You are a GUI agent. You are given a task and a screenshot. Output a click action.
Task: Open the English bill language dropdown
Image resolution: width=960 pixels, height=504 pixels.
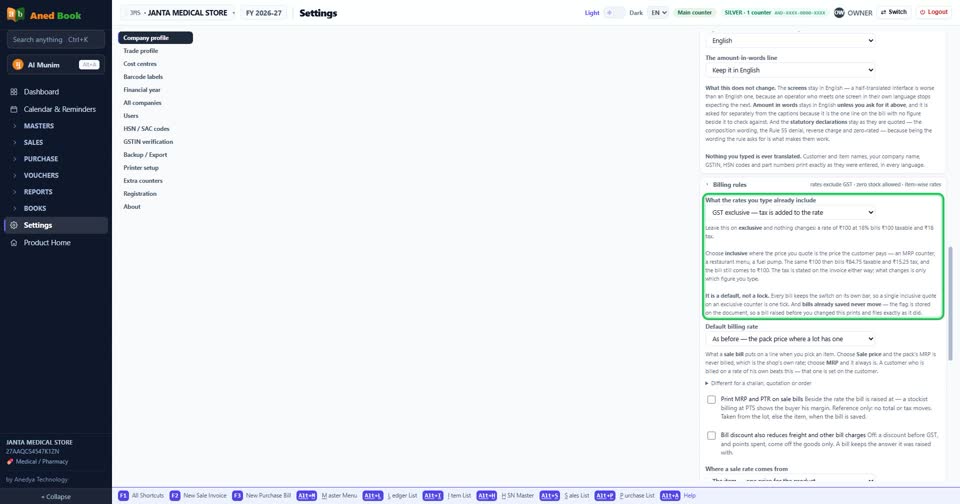790,40
